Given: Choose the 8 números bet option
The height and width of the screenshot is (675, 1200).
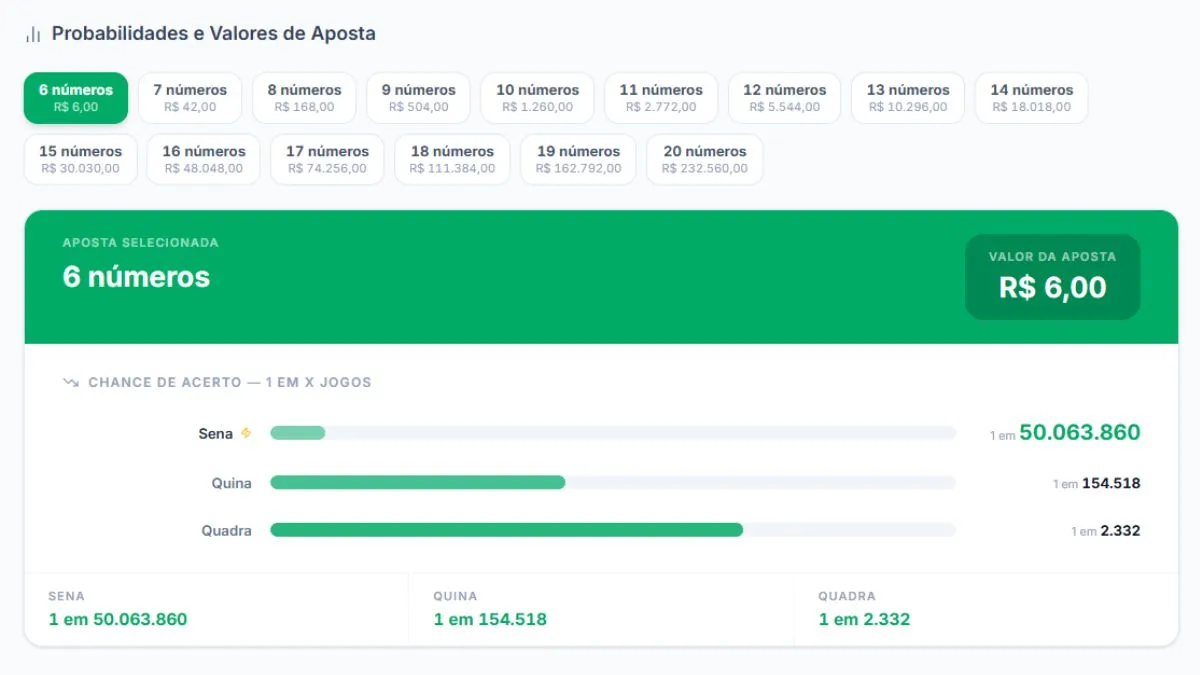Looking at the screenshot, I should [x=304, y=98].
